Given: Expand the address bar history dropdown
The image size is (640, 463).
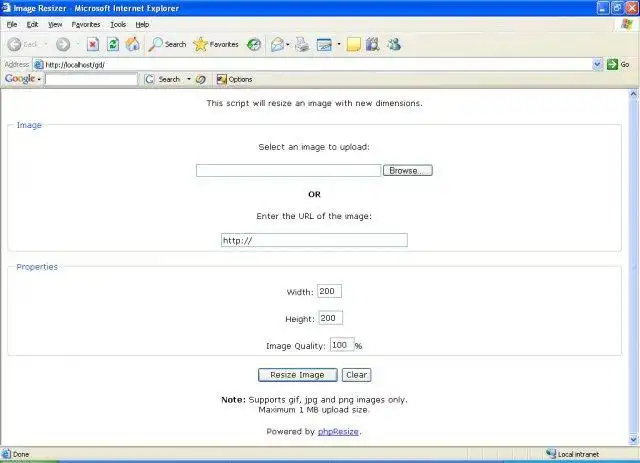Looking at the screenshot, I should tap(597, 65).
